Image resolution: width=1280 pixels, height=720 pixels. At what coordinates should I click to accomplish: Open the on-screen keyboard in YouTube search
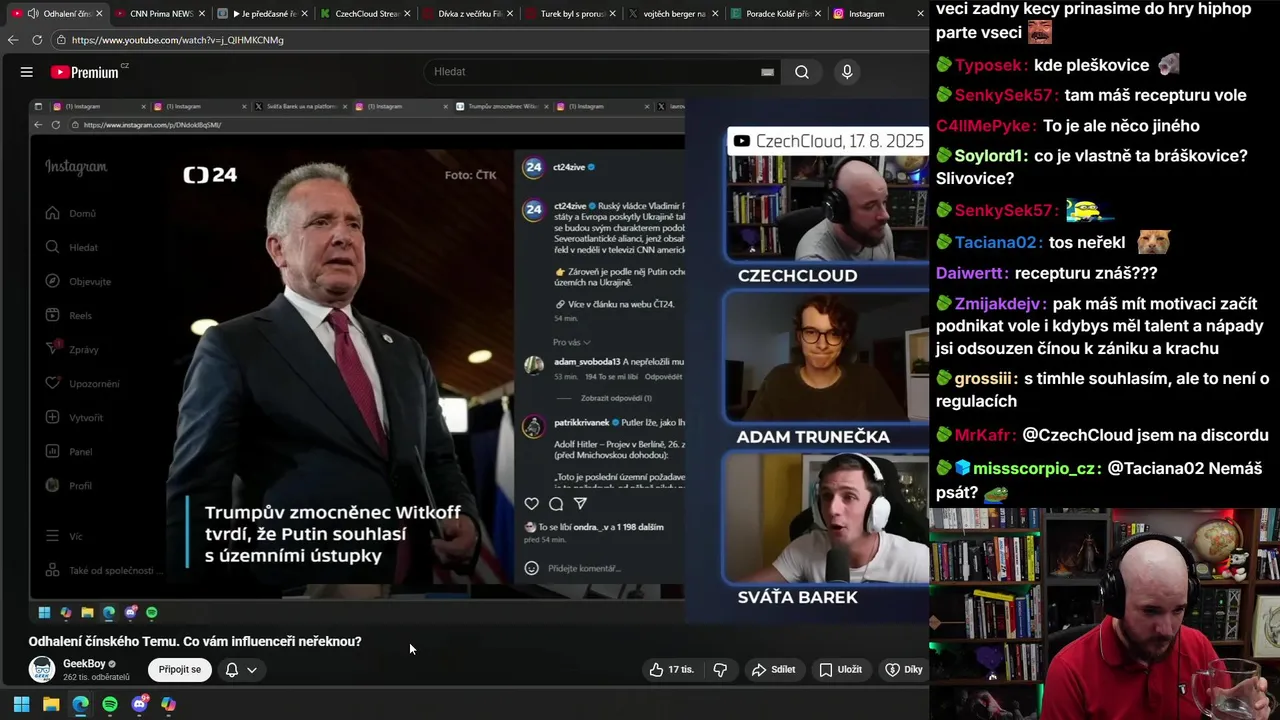point(767,72)
